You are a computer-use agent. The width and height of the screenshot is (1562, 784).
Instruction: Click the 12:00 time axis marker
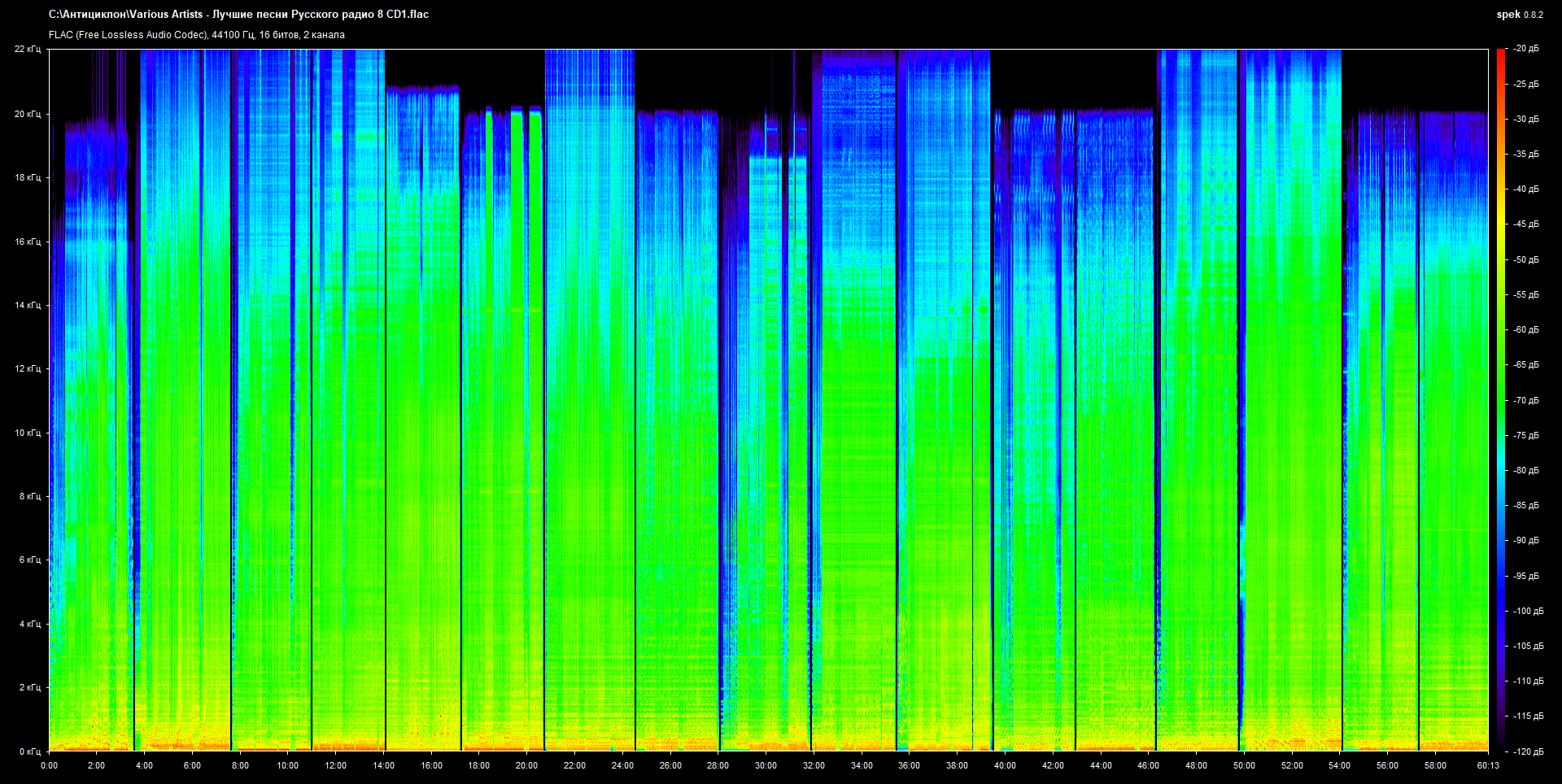coord(335,765)
